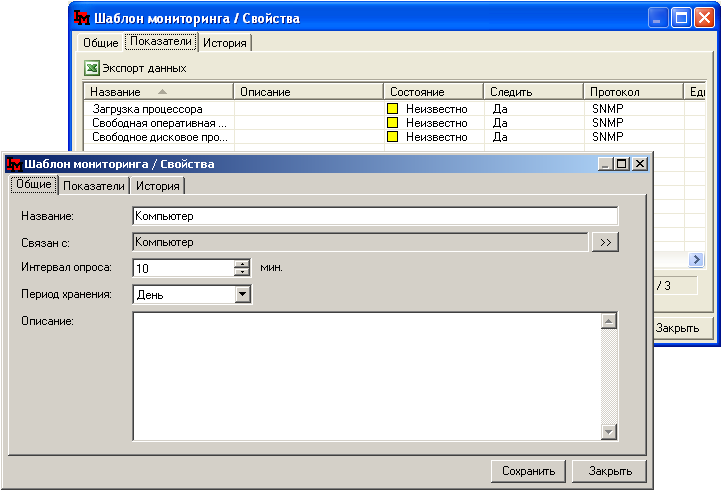Click SNMP protocol in Загрузка процессора row
Screen dimensions: 722x491
coord(608,109)
